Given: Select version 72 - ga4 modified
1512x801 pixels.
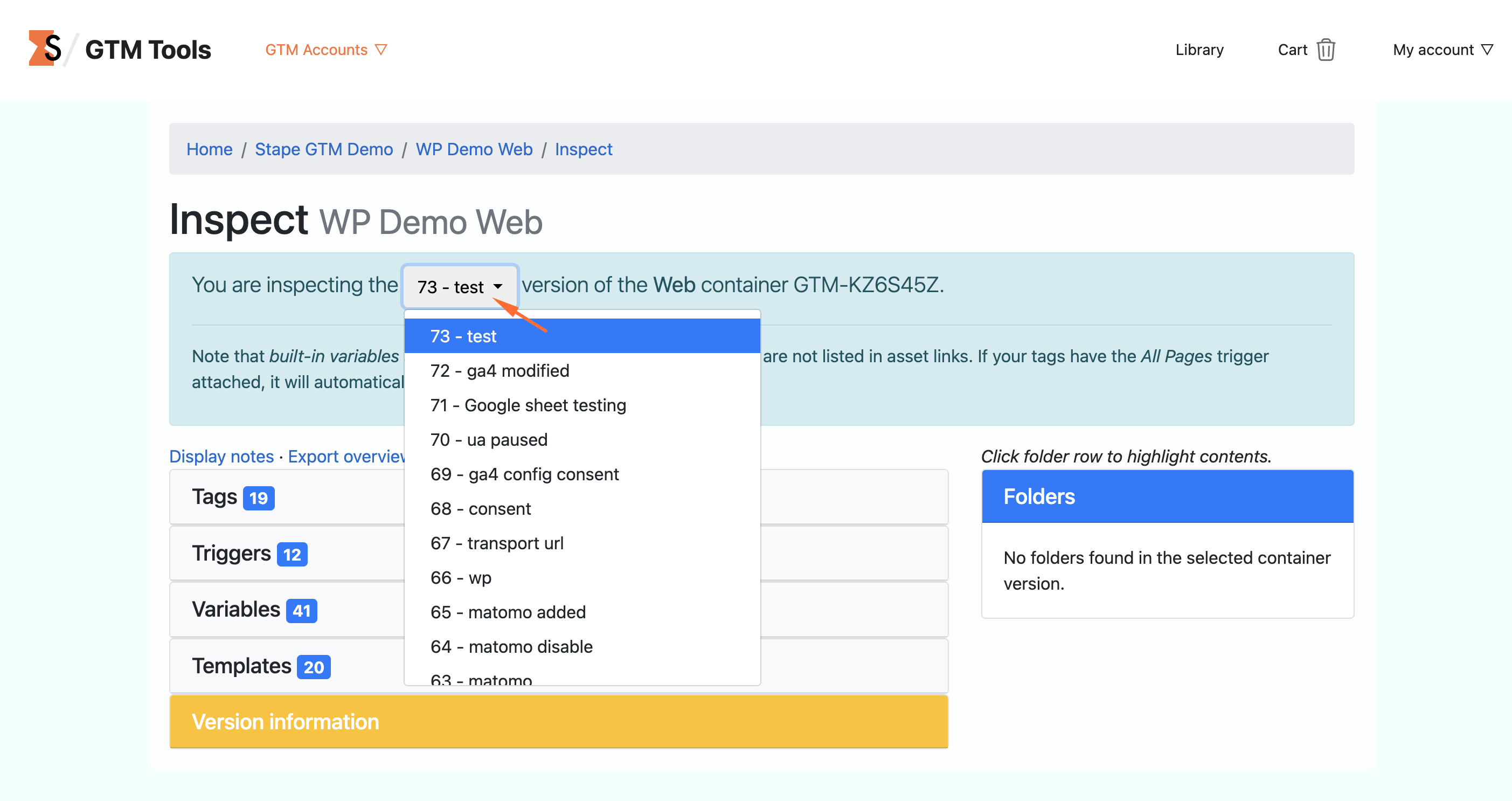Looking at the screenshot, I should tap(500, 370).
